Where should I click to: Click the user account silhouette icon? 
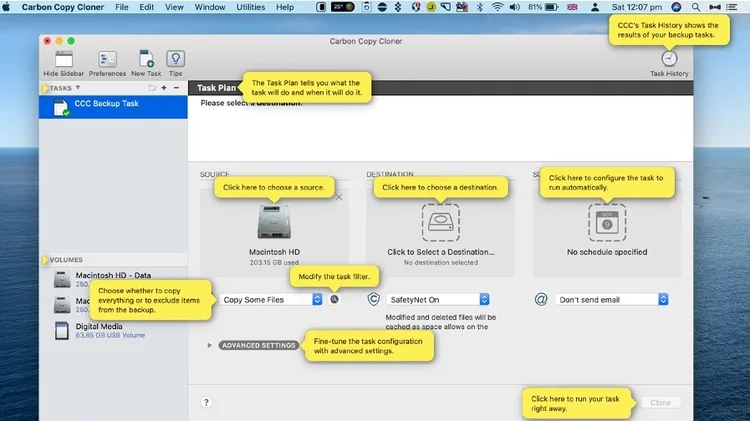(595, 7)
